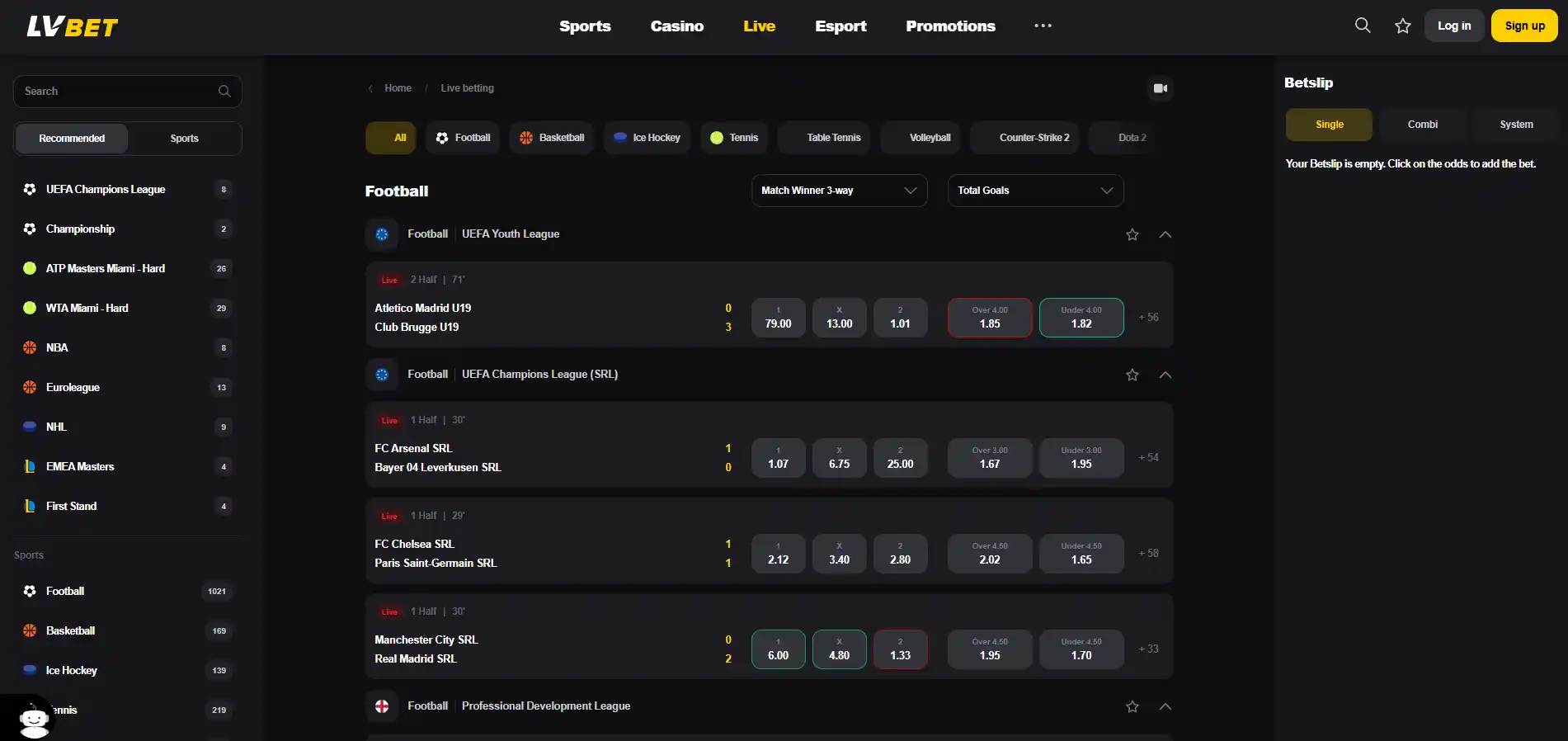
Task: Select the All sports filter chip
Action: click(390, 138)
